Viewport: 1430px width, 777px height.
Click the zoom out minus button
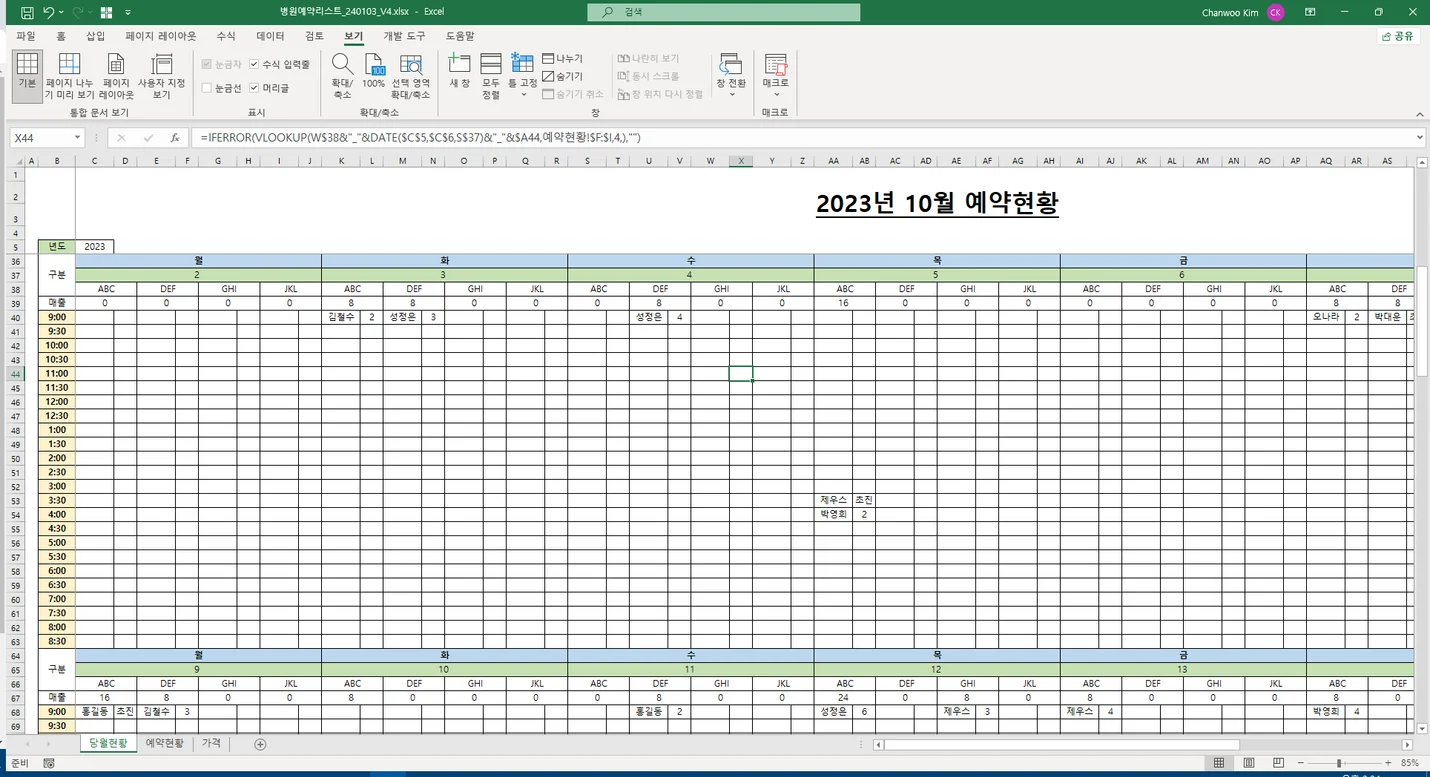pos(1299,764)
